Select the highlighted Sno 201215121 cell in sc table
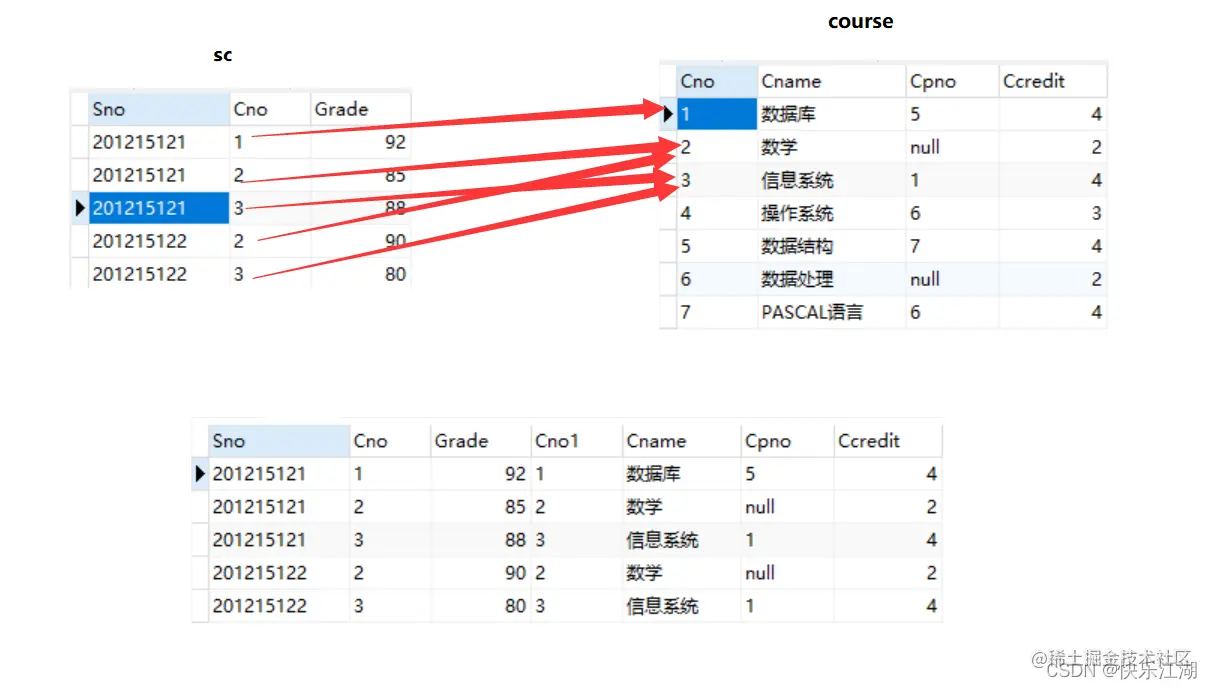This screenshot has height=689, width=1212. [159, 208]
